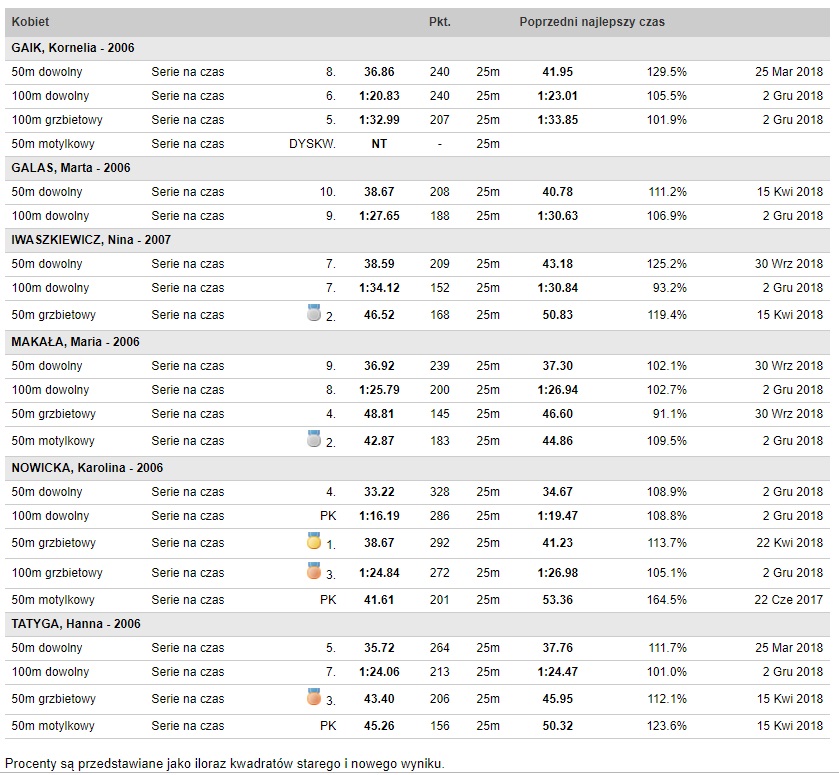Screen dimensions: 839x775
Task: Select TATYGA, Hanna - 2006 header
Action: click(76, 624)
